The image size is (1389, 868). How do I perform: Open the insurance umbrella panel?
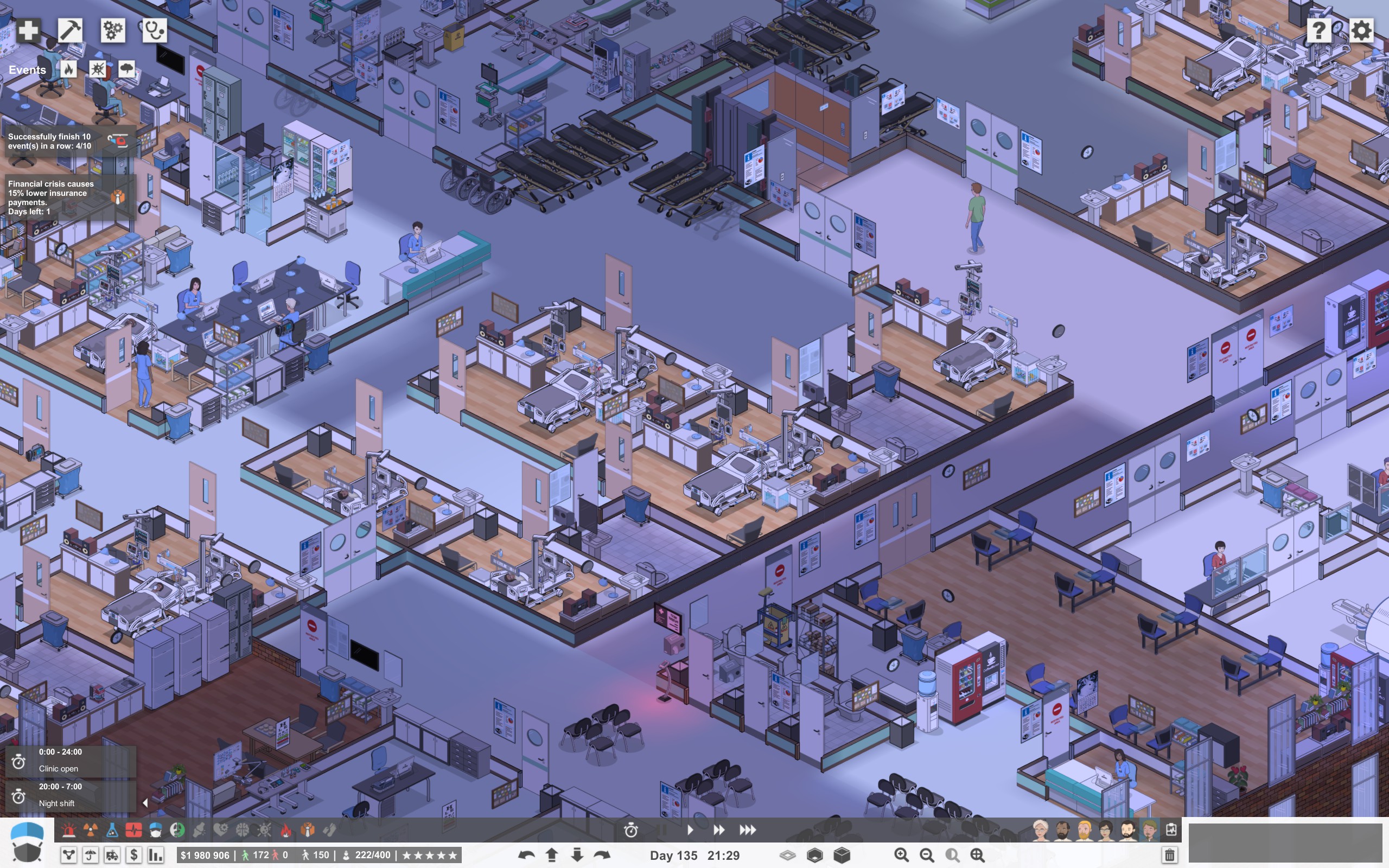coord(91,855)
